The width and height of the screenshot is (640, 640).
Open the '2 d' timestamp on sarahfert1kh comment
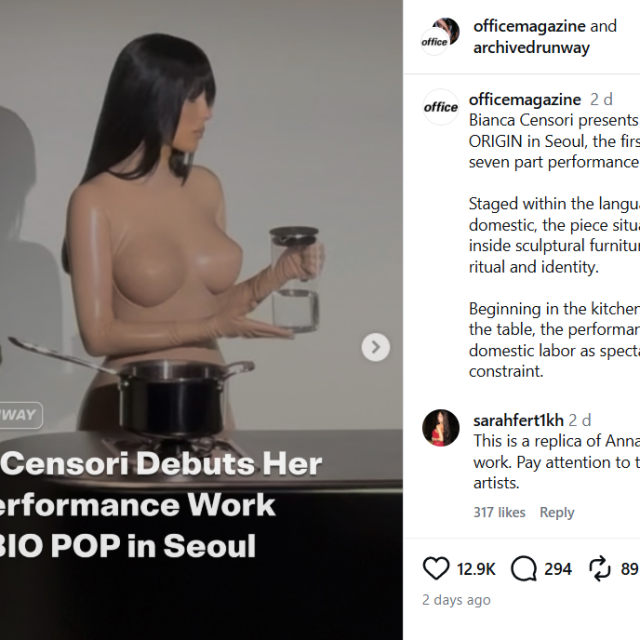580,420
